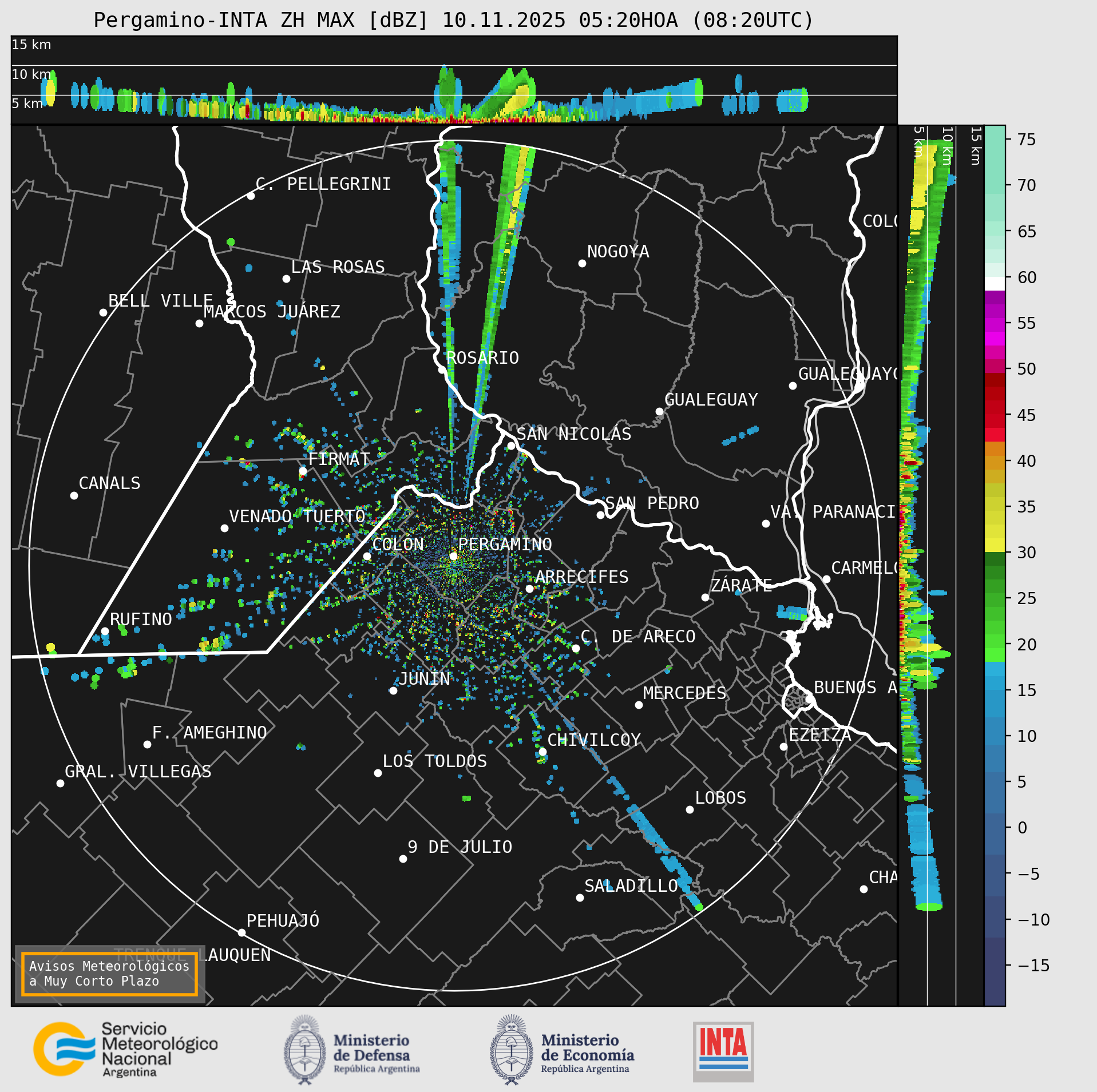Click the RUFINO label
This screenshot has width=1097, height=1092.
tap(141, 619)
